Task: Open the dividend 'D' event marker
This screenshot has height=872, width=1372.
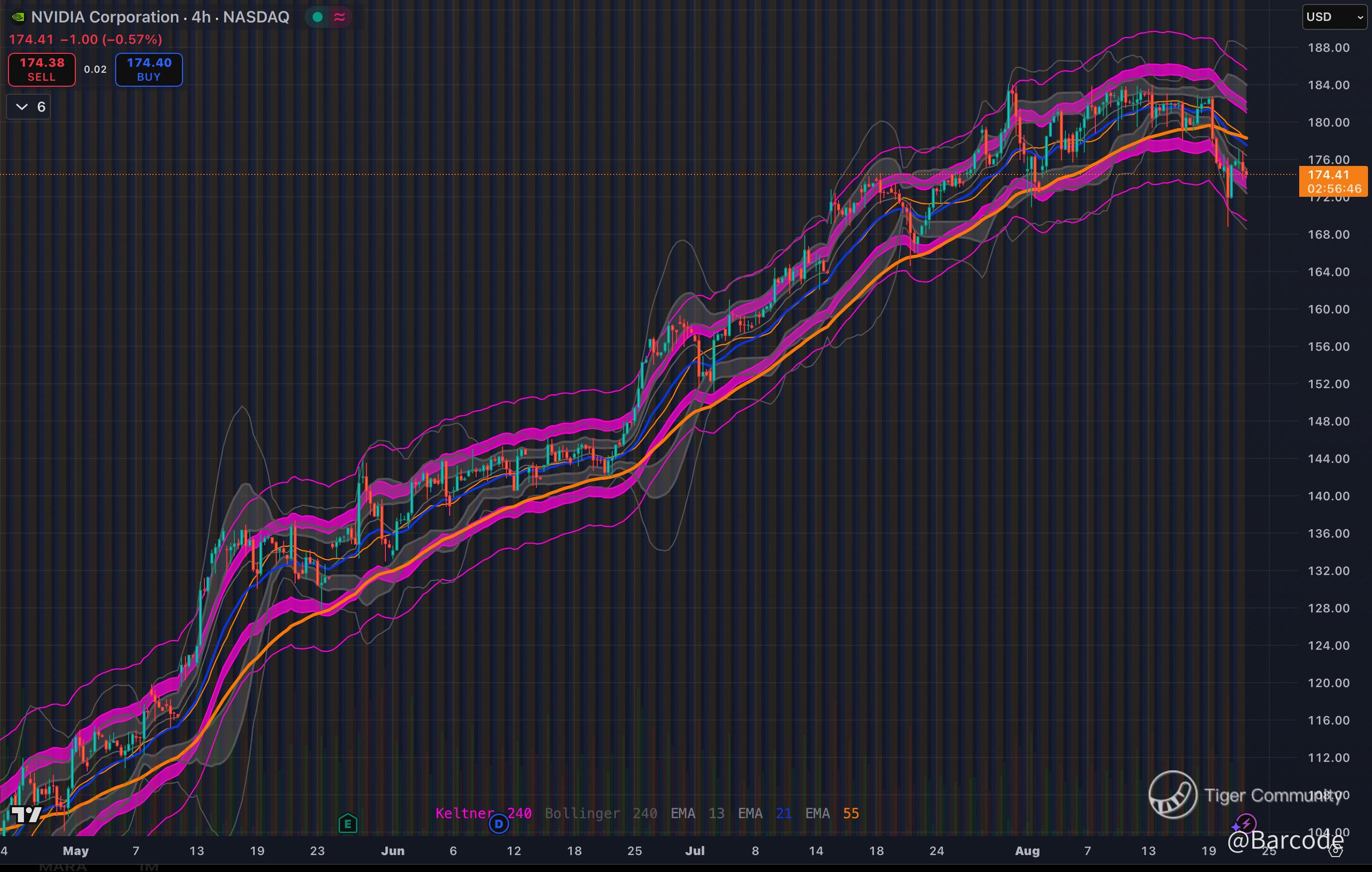Action: 499,824
